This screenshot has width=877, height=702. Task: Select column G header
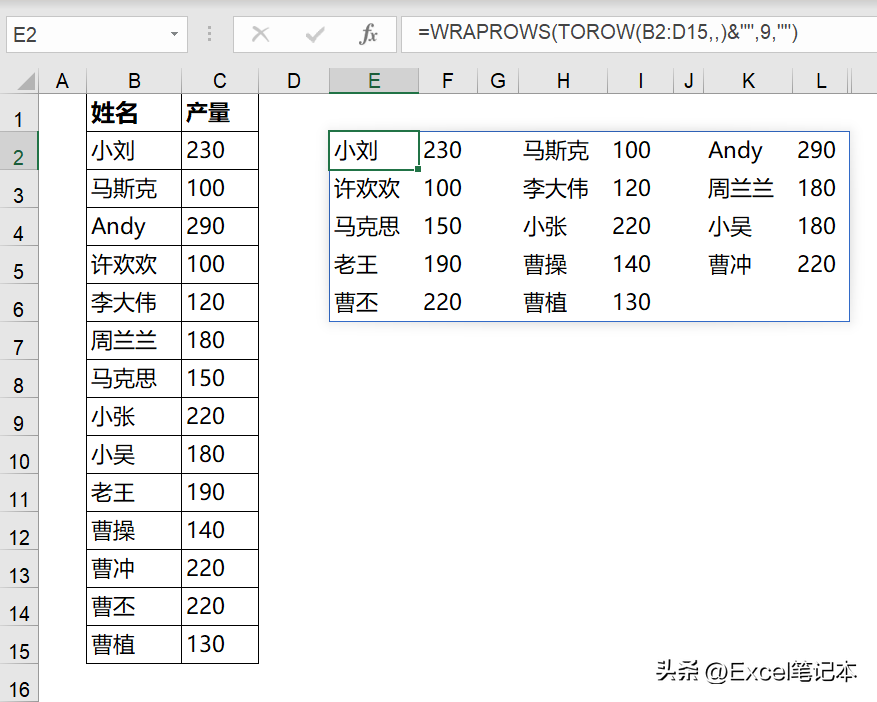(x=498, y=81)
